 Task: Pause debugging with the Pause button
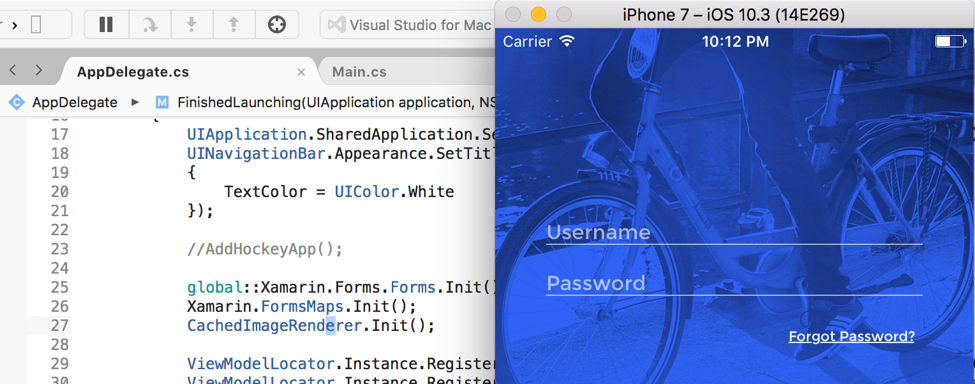pos(106,25)
